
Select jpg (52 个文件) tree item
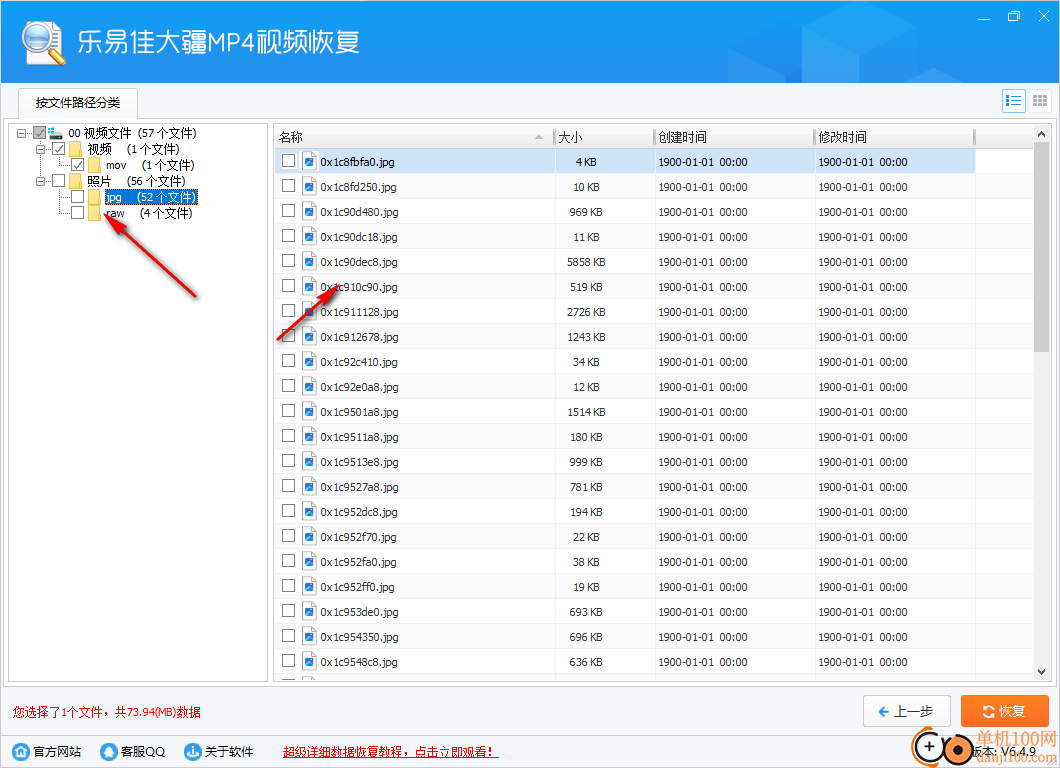[x=151, y=197]
